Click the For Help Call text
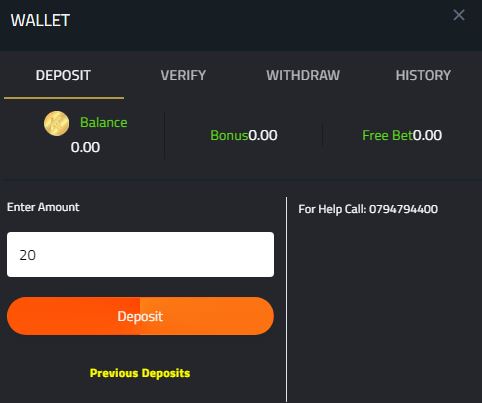482x403 pixels. click(x=332, y=209)
